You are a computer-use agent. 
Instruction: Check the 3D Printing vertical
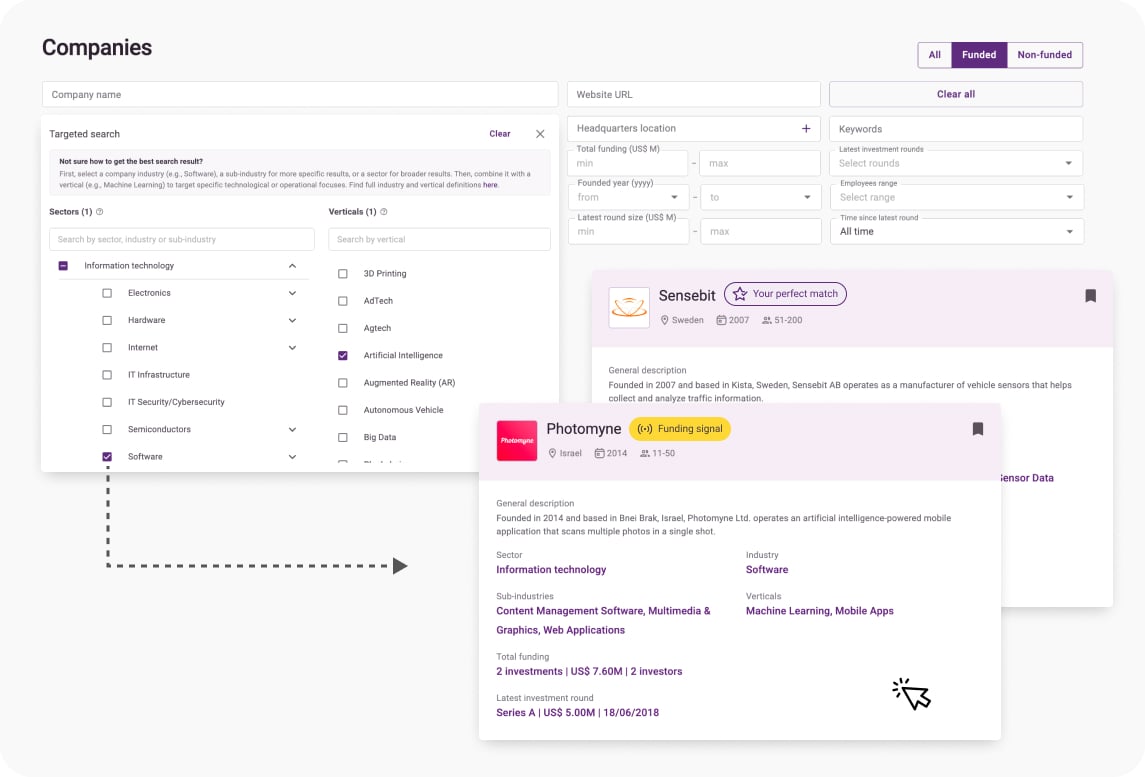[342, 274]
